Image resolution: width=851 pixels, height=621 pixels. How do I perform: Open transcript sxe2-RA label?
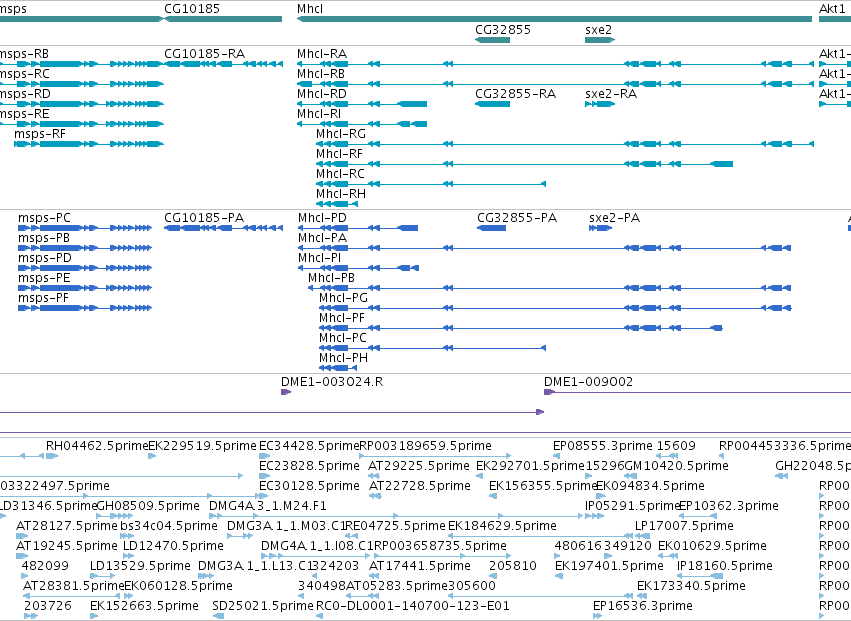pyautogui.click(x=611, y=94)
